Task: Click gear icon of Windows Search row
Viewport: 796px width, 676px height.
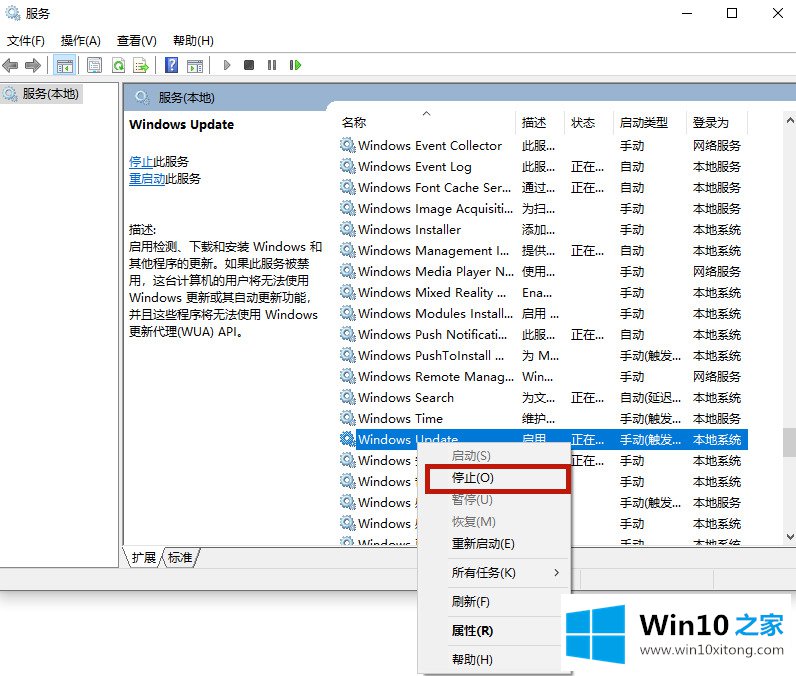Action: (x=347, y=397)
